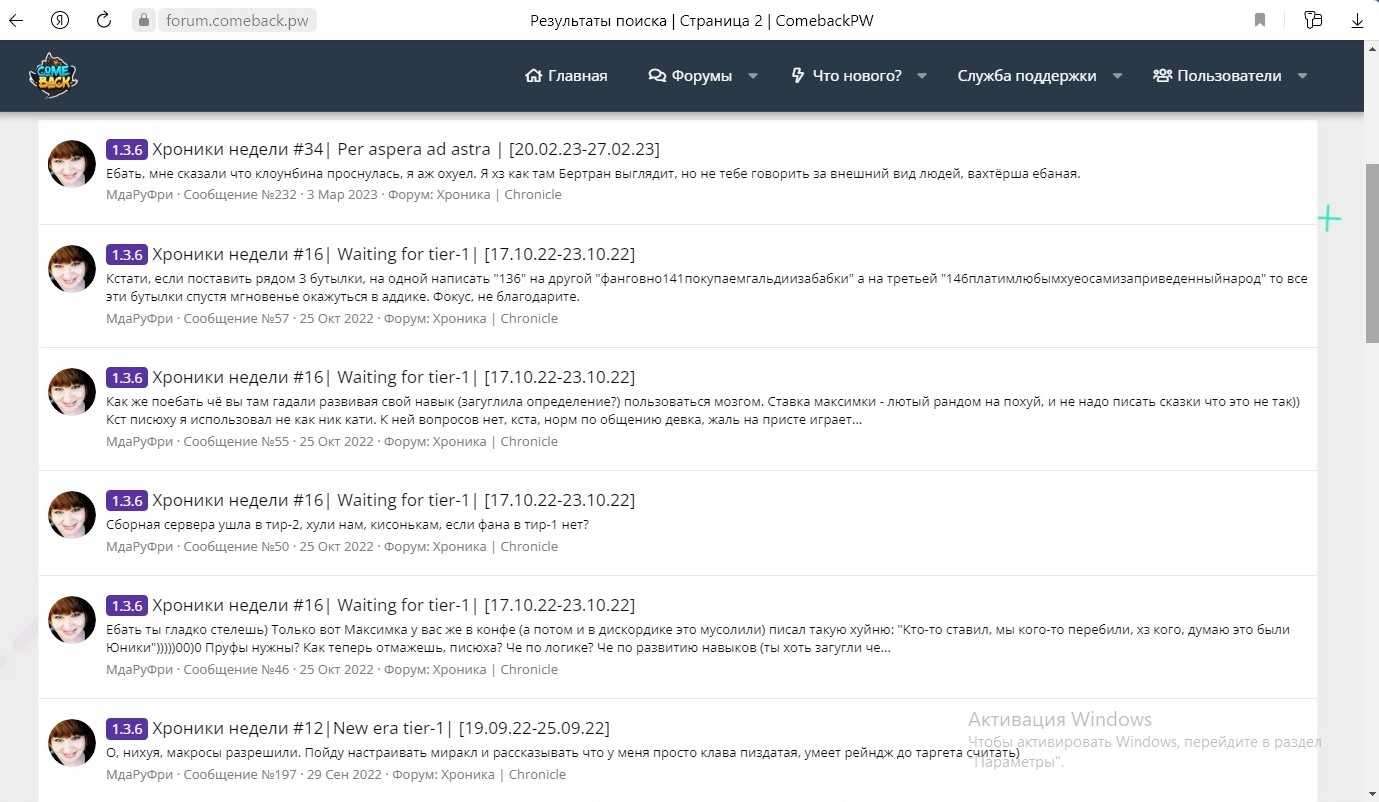Click the teal plus icon at right edge
1379x802 pixels.
[1329, 219]
